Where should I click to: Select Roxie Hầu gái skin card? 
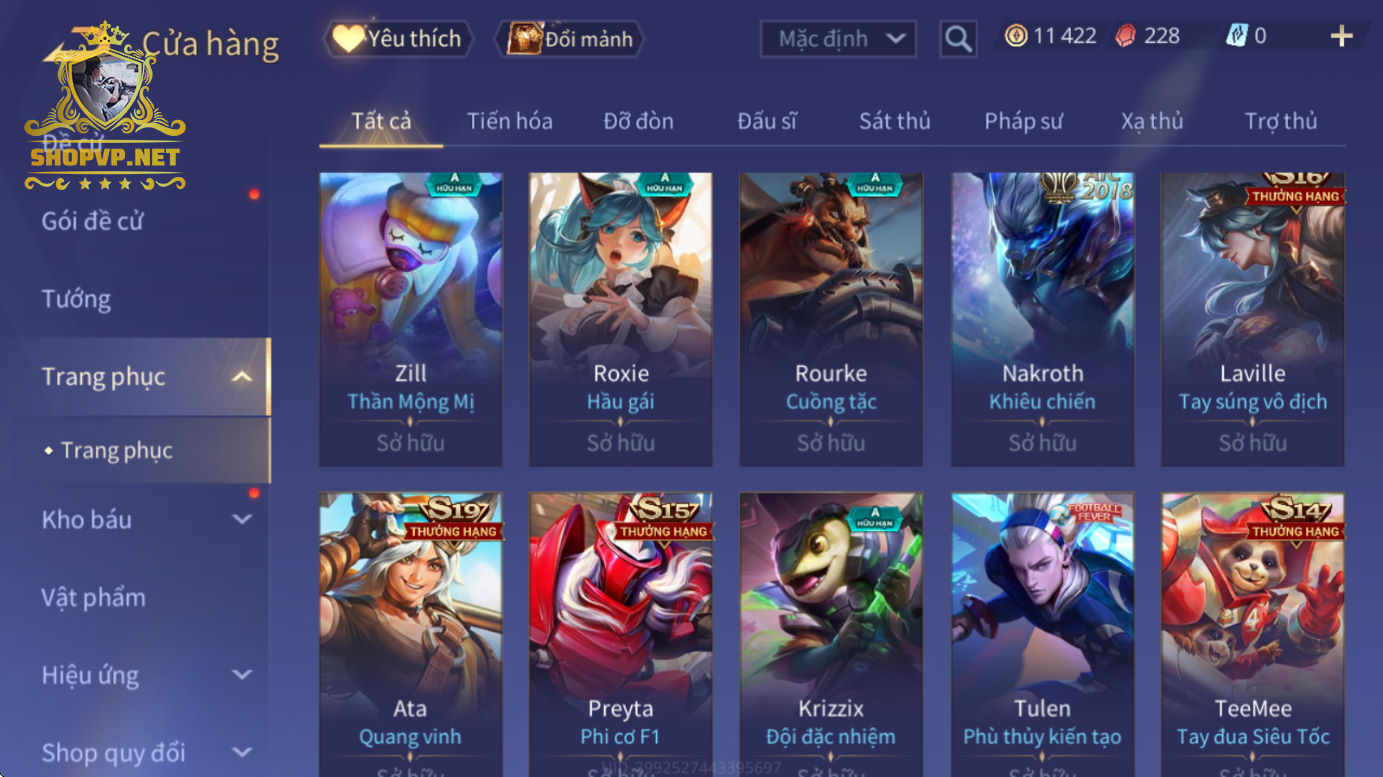point(621,319)
